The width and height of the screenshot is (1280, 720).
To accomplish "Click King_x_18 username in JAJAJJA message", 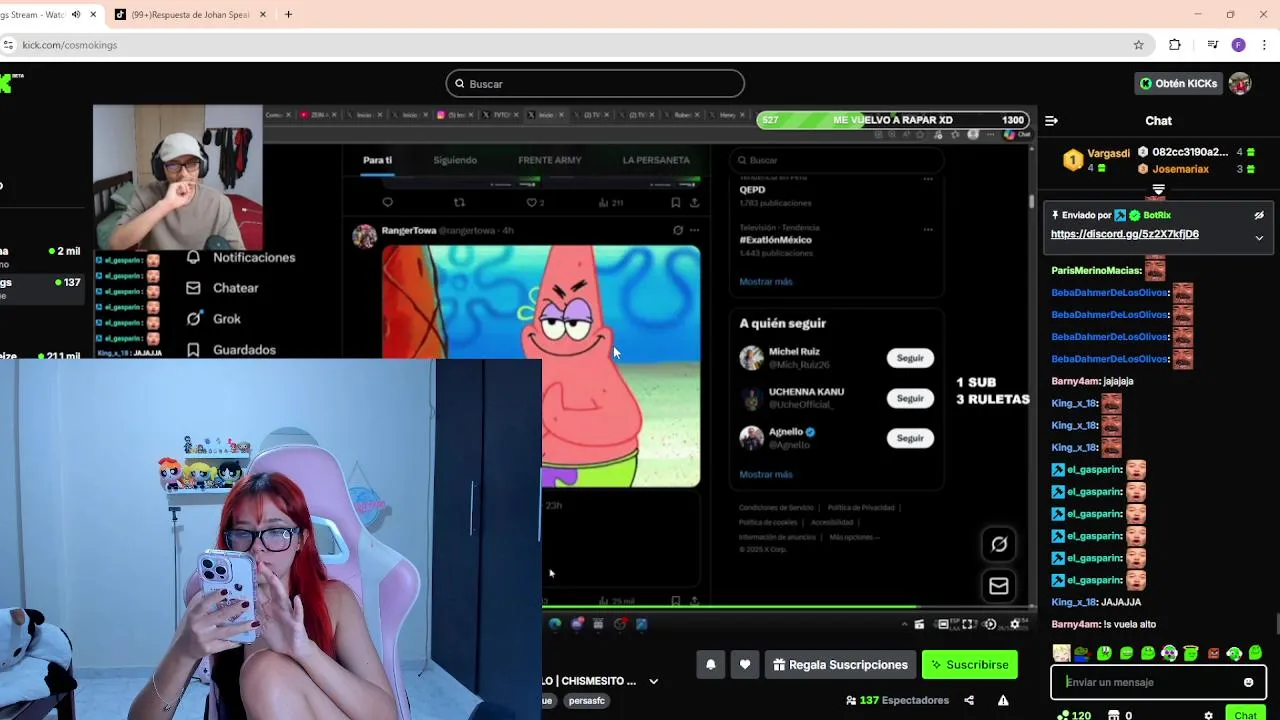I will (x=1074, y=602).
